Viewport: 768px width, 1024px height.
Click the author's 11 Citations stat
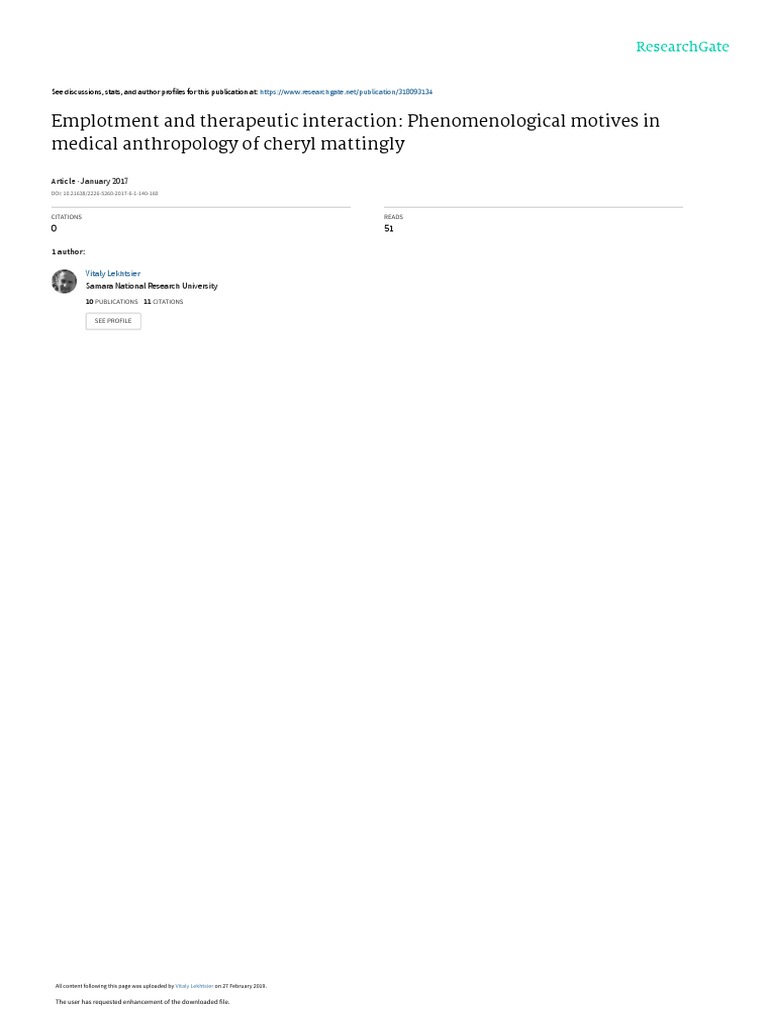(x=163, y=301)
